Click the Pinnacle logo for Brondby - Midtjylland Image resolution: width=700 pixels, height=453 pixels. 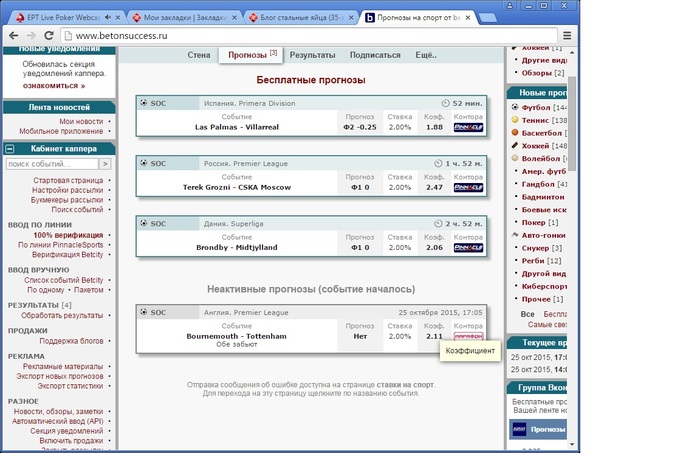[x=468, y=248]
